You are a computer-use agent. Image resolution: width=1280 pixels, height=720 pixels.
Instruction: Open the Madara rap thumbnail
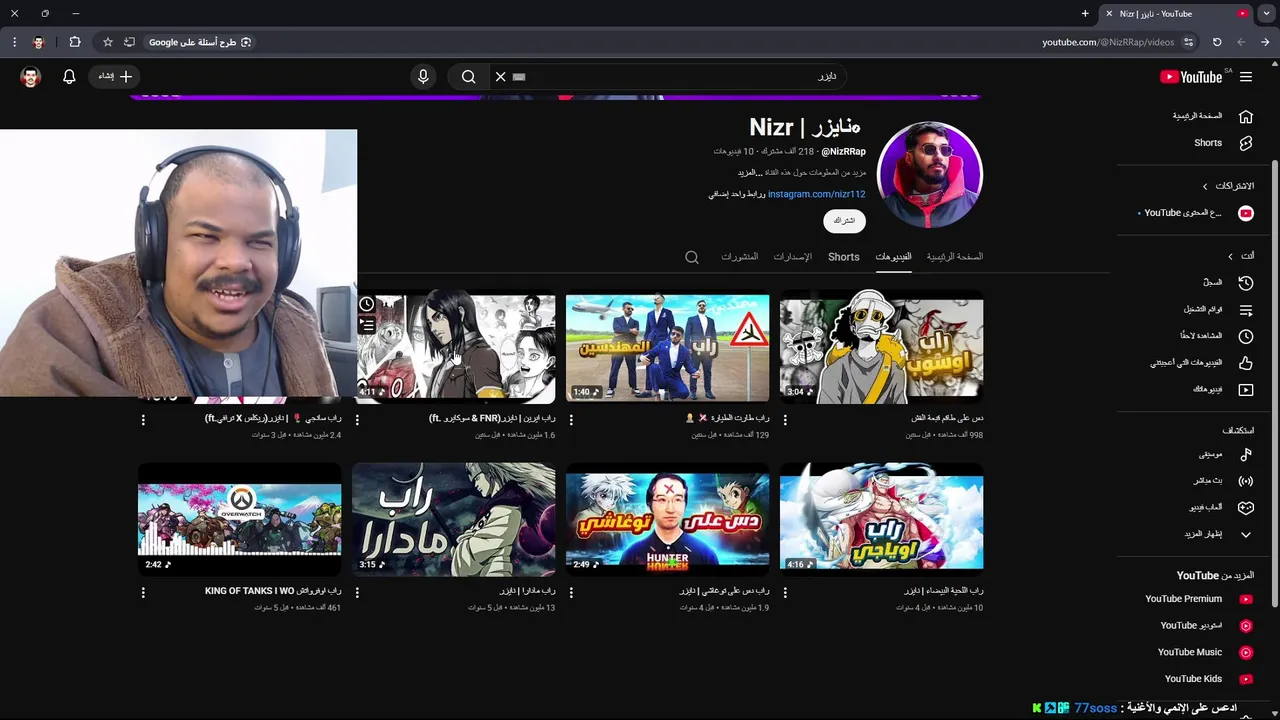453,520
